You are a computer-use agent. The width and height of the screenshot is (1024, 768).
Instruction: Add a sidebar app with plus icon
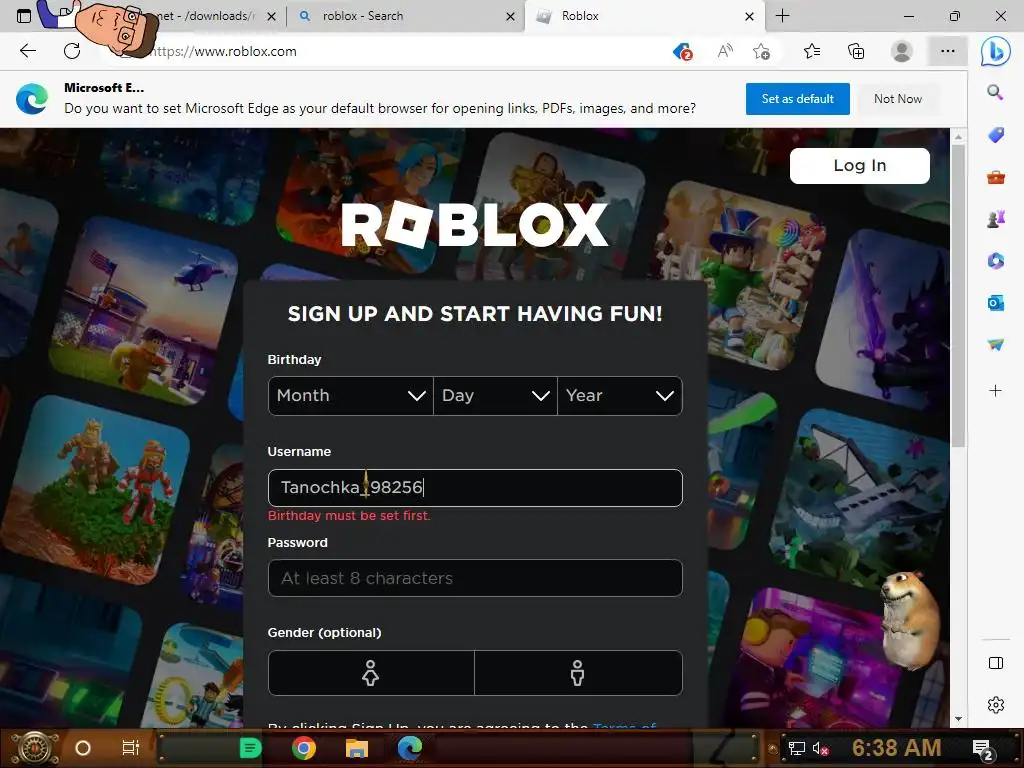click(x=995, y=391)
